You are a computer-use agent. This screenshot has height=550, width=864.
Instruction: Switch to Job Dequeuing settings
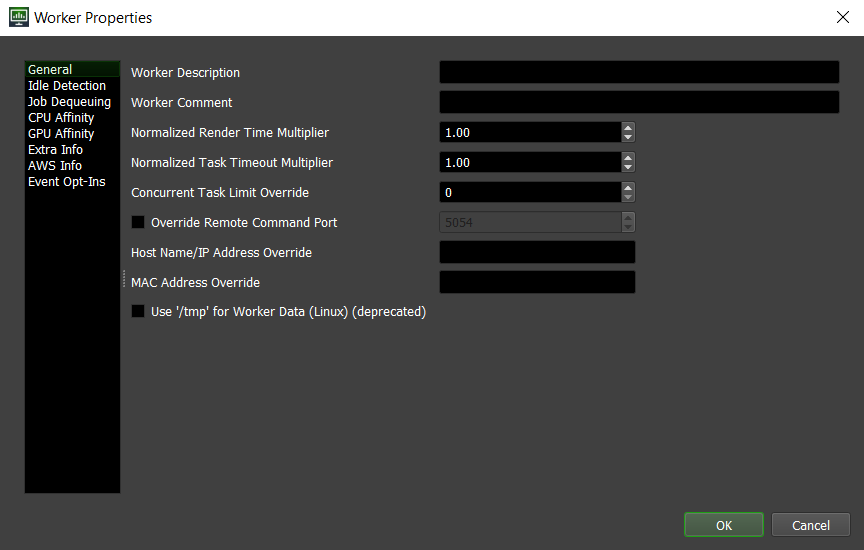(72, 101)
